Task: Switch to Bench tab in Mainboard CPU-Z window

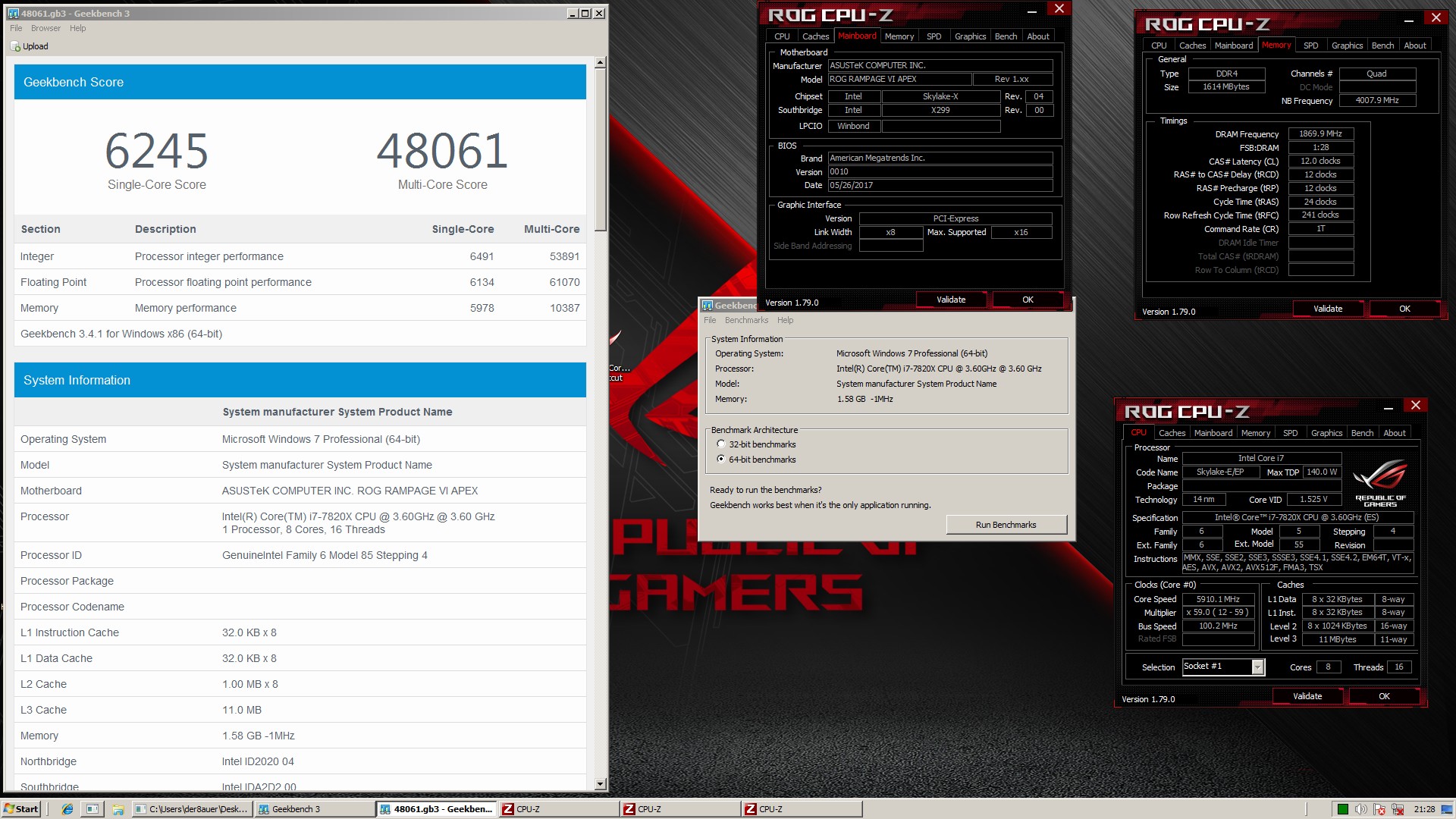Action: (x=1006, y=36)
